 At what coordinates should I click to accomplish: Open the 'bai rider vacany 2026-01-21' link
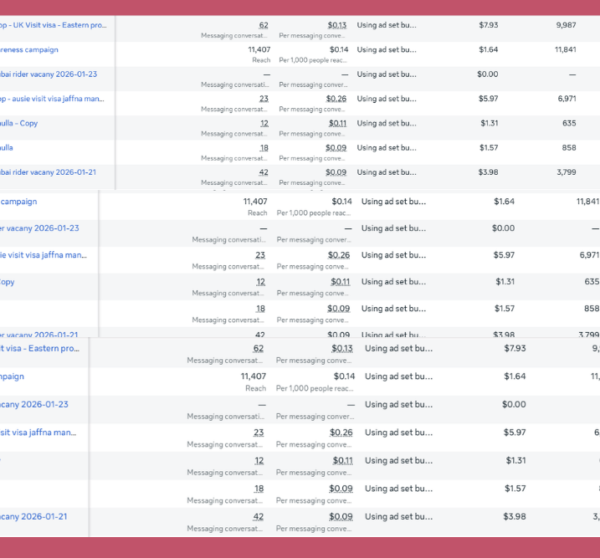tap(49, 172)
